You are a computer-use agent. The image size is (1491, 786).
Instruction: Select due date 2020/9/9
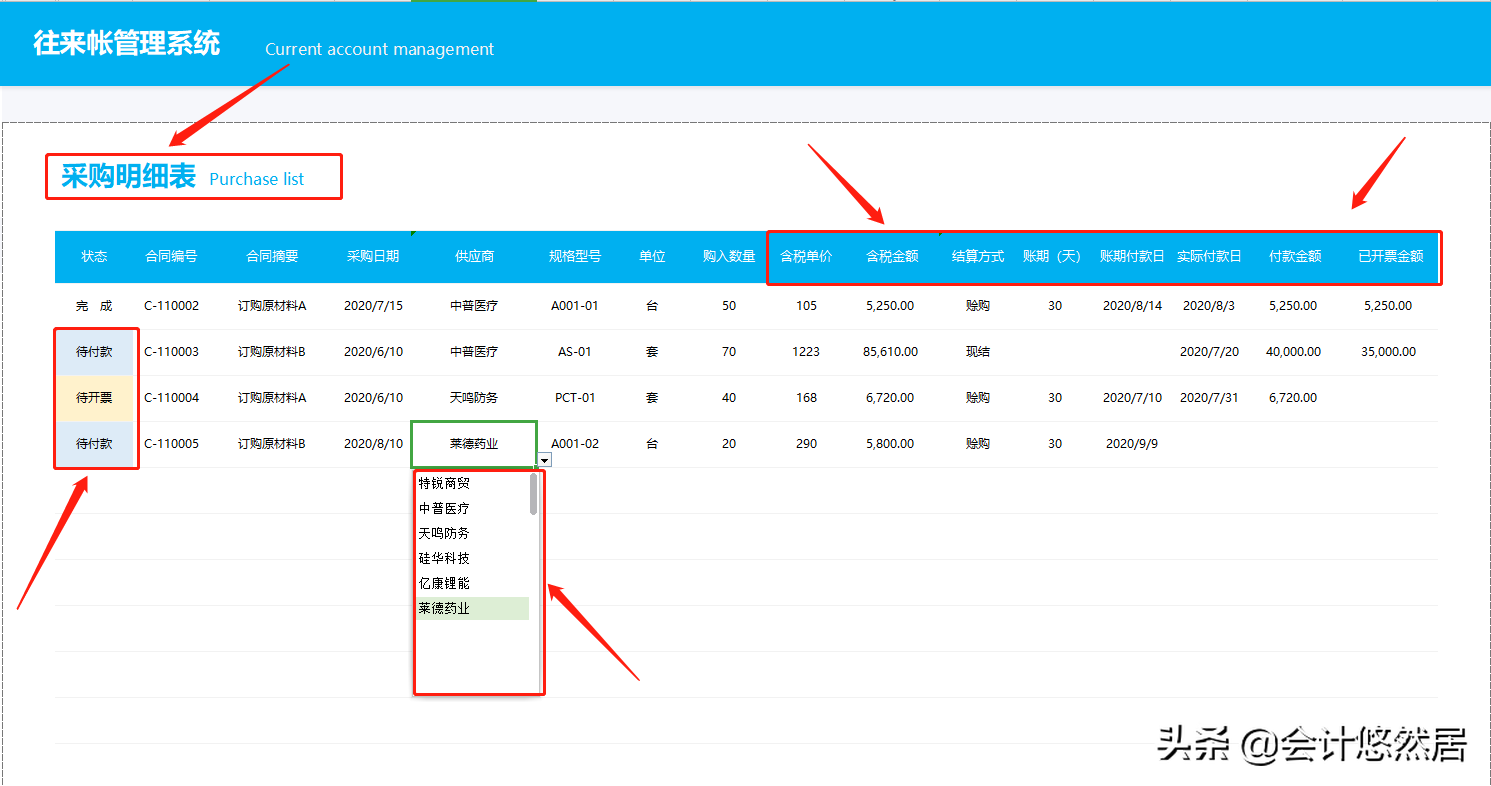[1132, 444]
